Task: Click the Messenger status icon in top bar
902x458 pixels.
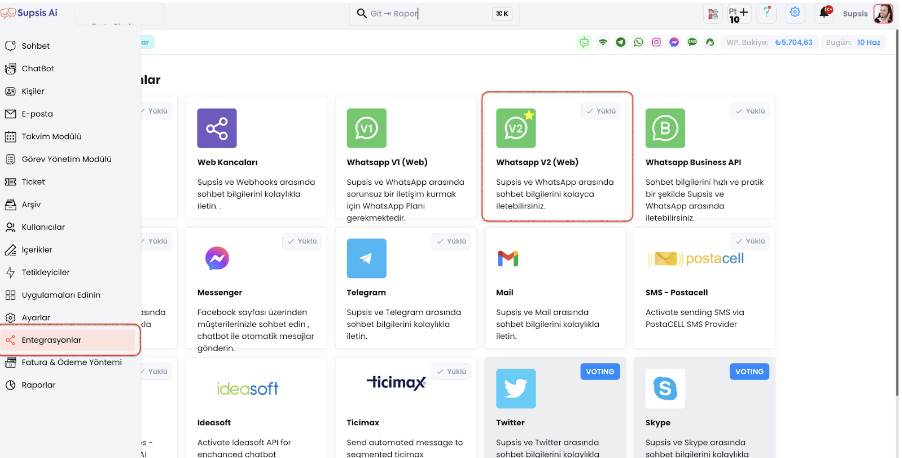Action: 674,42
